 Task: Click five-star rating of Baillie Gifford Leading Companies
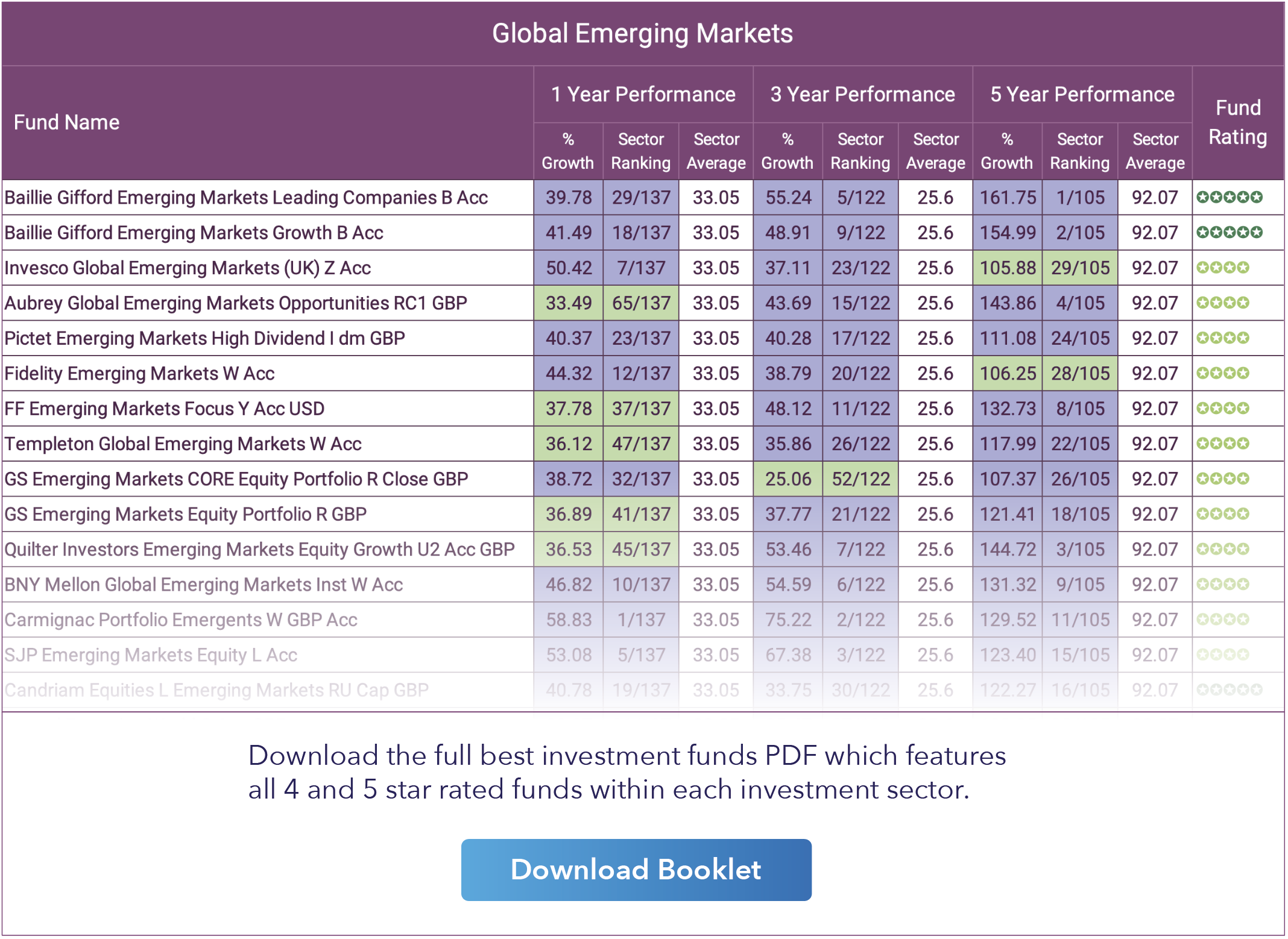[x=1229, y=197]
